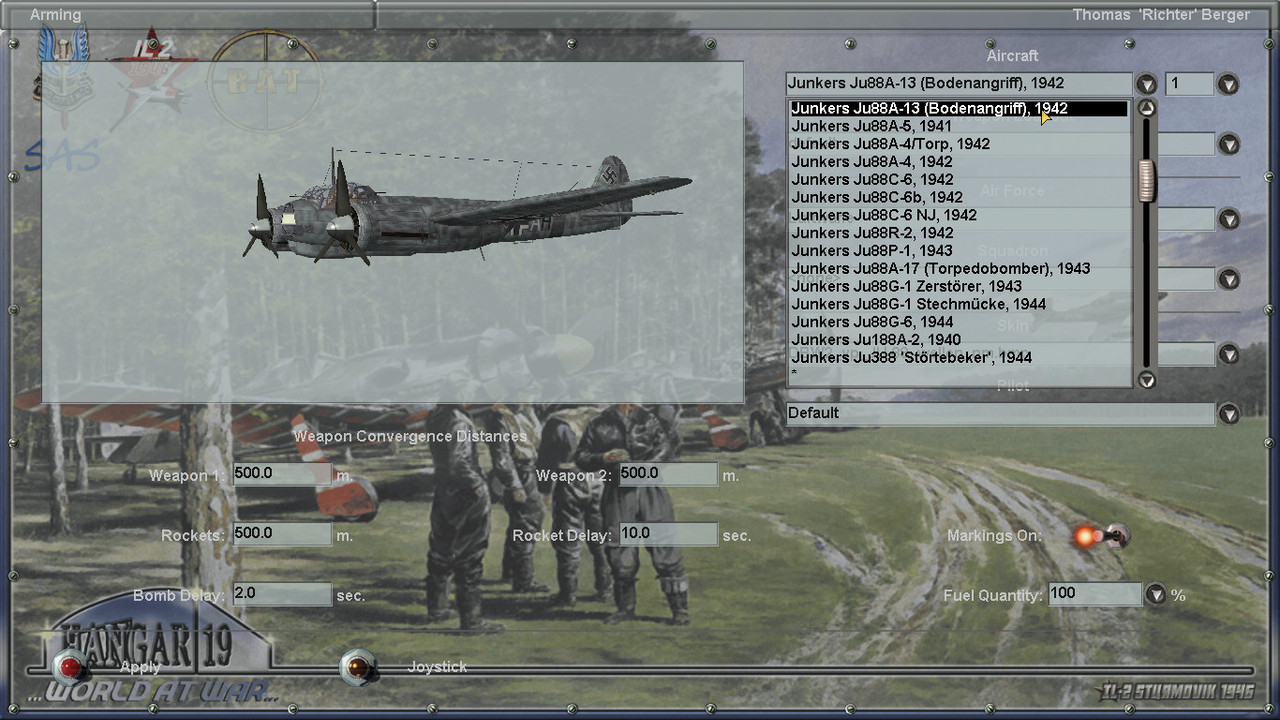Select Junkers Ju88R-2, 1942
The image size is (1280, 720).
point(958,233)
